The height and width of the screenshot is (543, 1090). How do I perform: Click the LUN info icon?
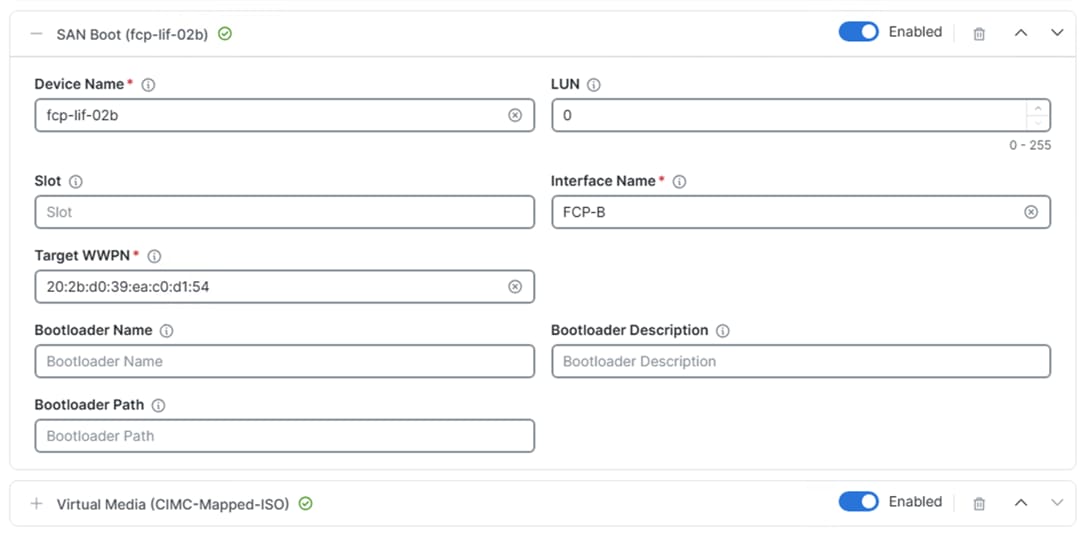[x=594, y=85]
